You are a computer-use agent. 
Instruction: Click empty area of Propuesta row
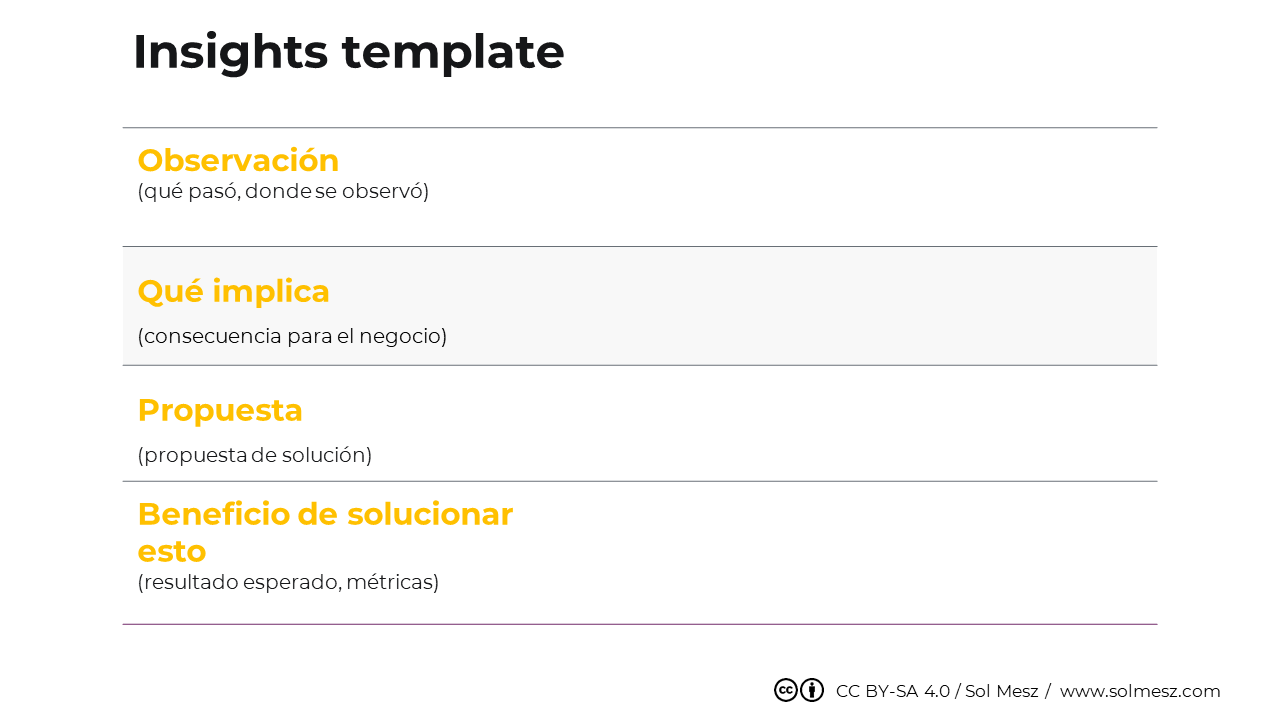pos(800,423)
